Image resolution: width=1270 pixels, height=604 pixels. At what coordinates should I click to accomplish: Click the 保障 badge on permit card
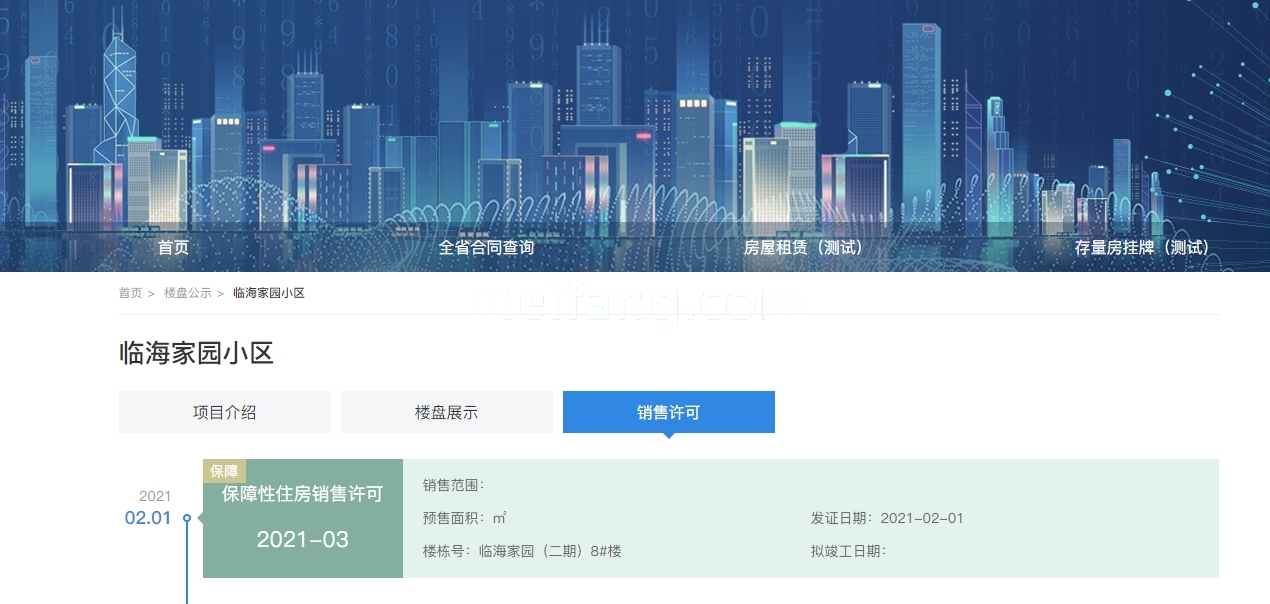coord(224,471)
